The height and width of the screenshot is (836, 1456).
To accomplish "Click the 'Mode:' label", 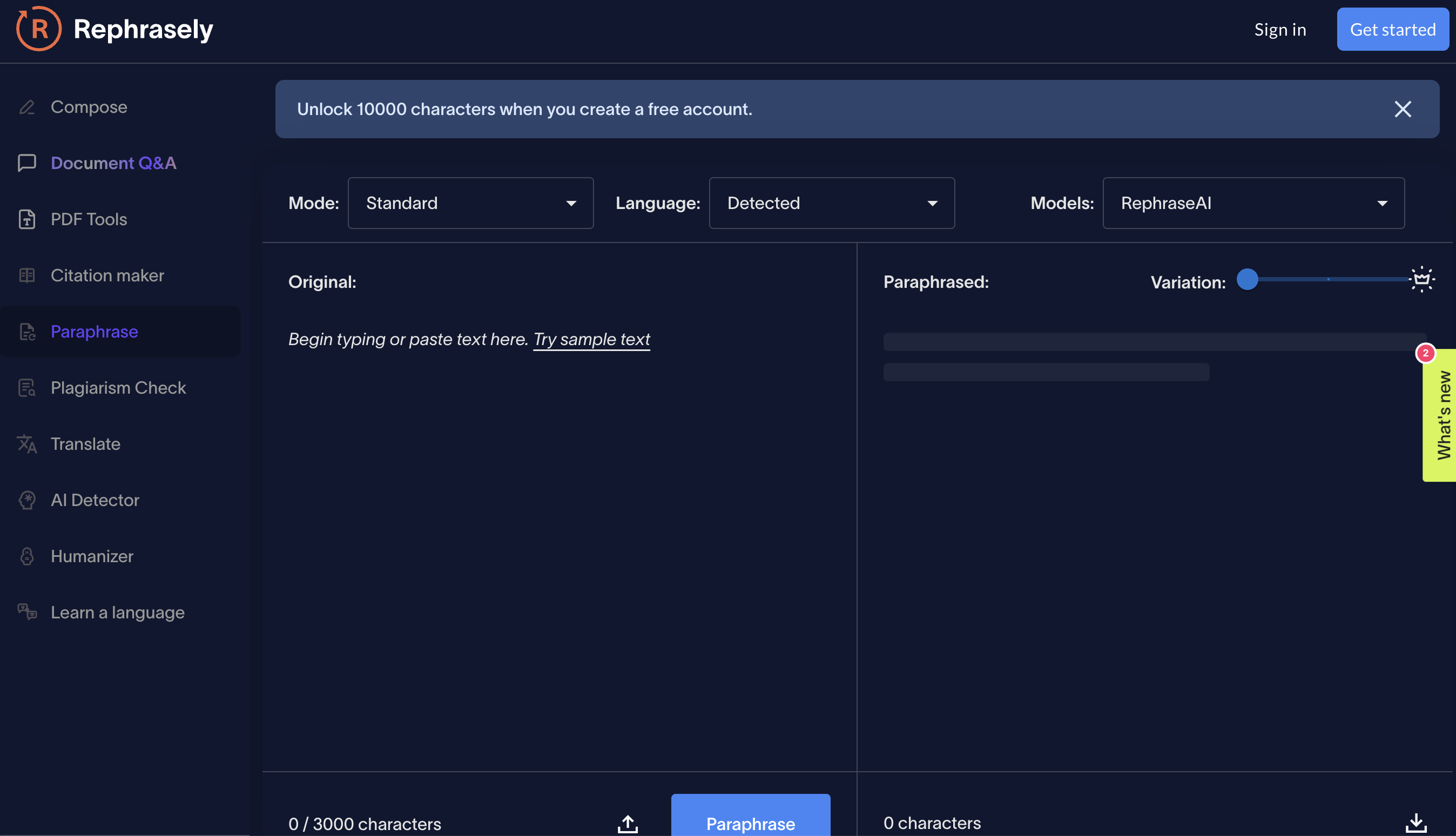I will (313, 203).
